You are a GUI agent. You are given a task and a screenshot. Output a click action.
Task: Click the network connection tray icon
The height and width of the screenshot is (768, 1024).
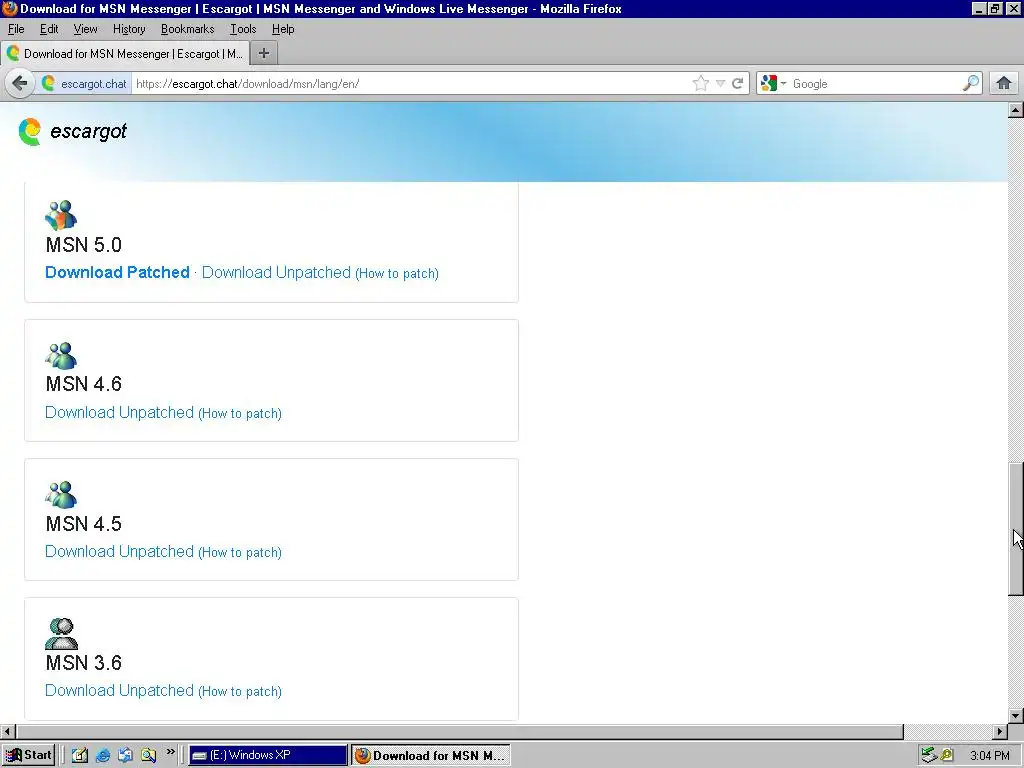pyautogui.click(x=929, y=756)
